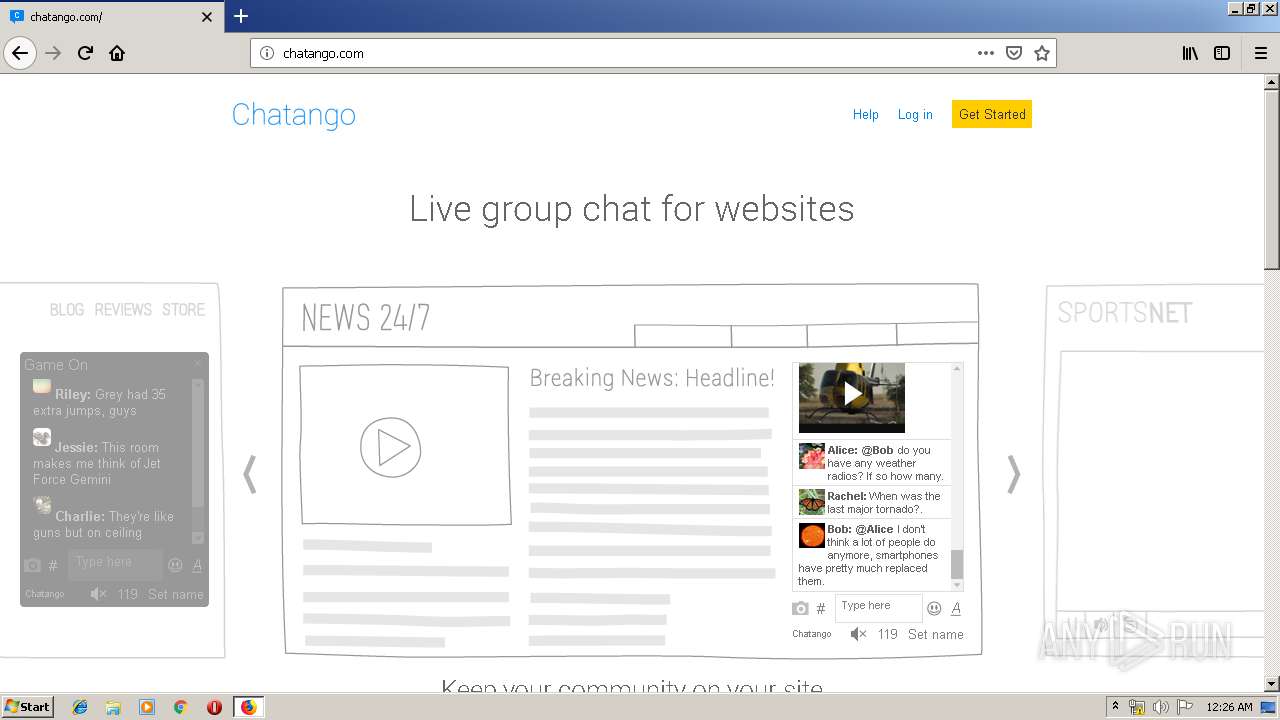Click Rachel's butterfly avatar
The width and height of the screenshot is (1280, 720).
click(x=811, y=502)
